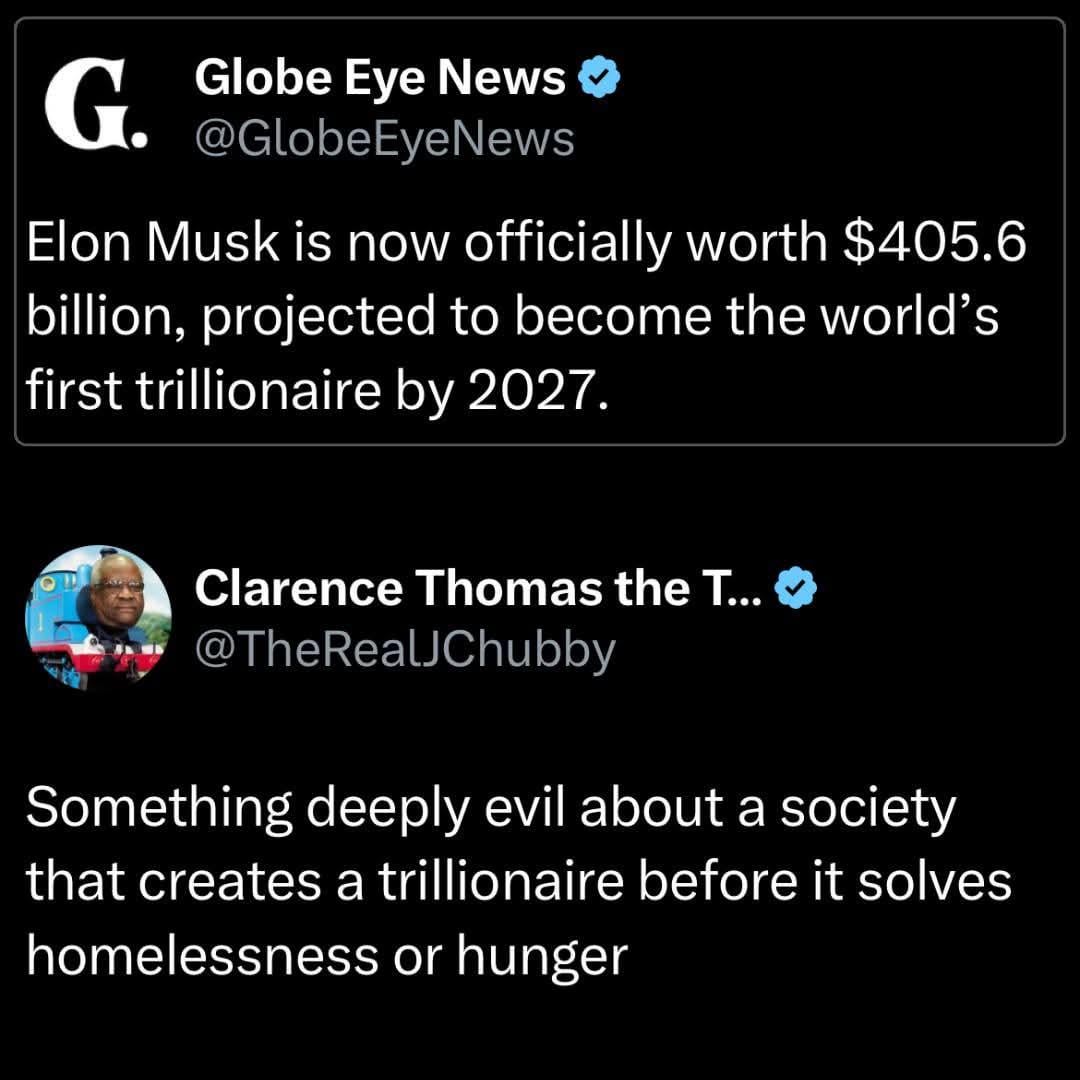
Task: Open the Globe Eye News display name
Action: click(380, 77)
